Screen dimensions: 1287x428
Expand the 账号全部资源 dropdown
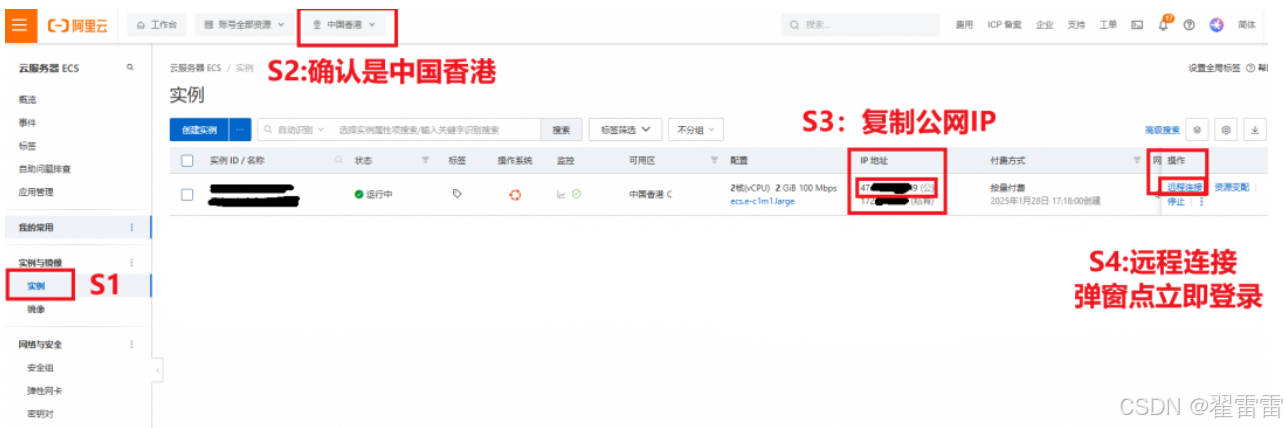(x=243, y=24)
